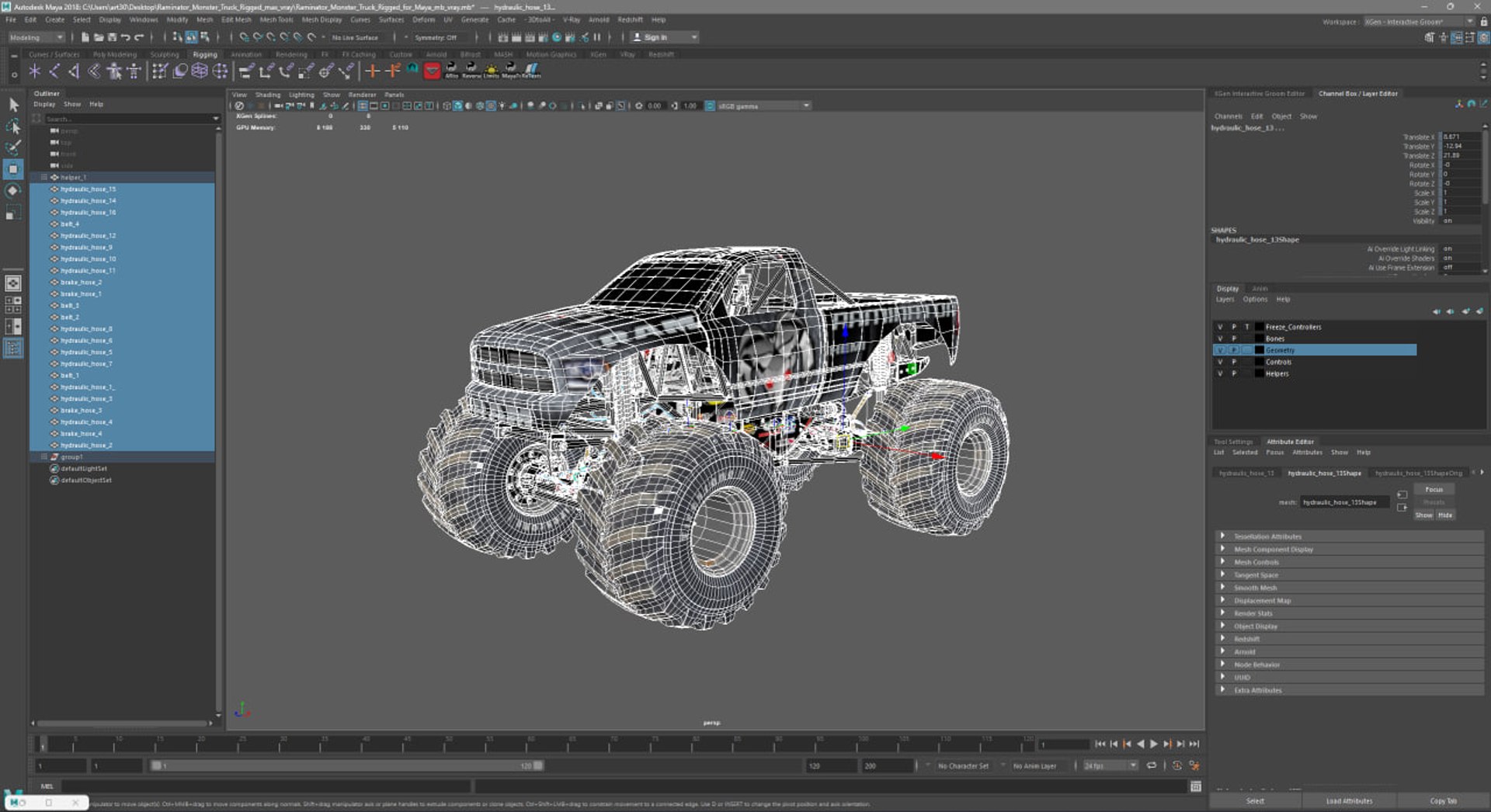
Task: Toggle playback P for the Bones layer
Action: [1234, 338]
